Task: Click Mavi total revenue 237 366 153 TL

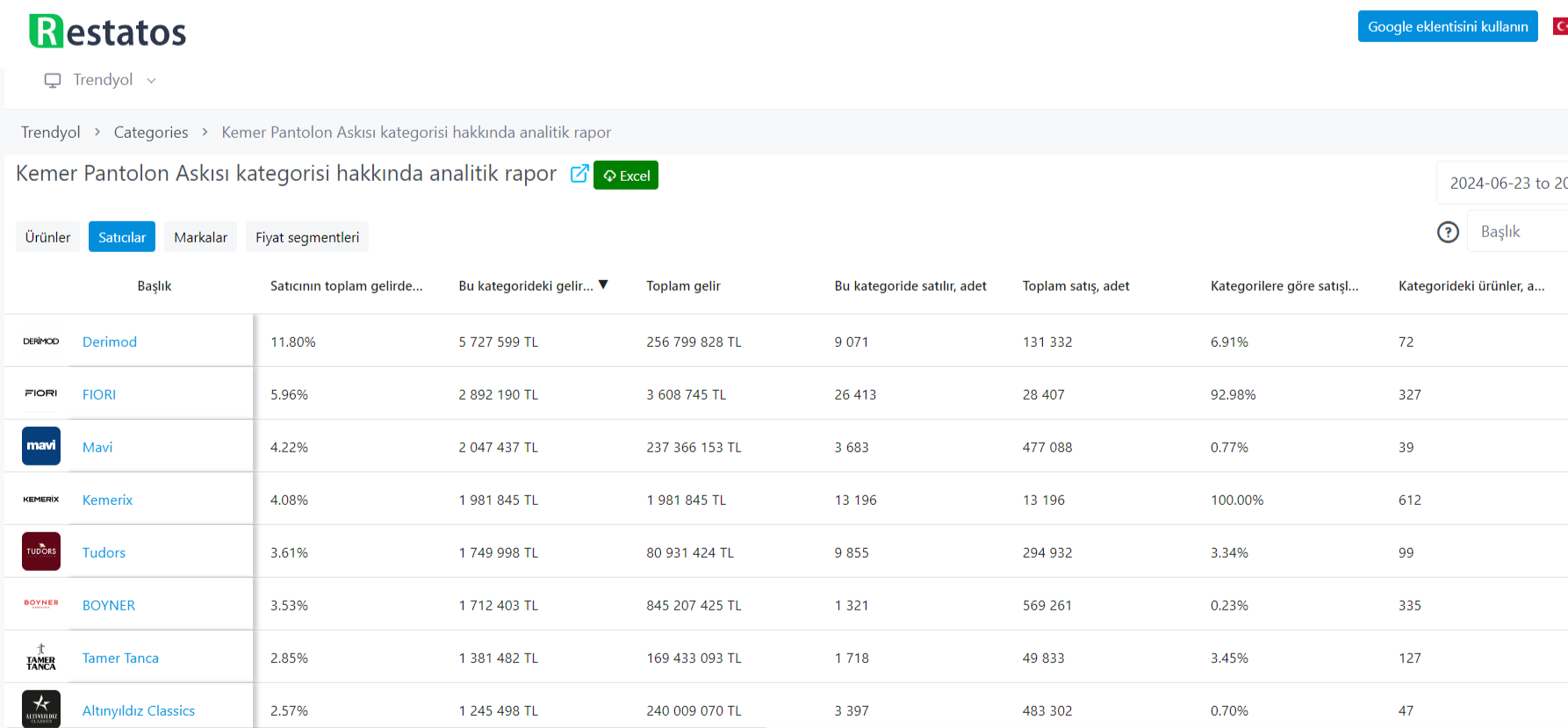Action: 694,447
